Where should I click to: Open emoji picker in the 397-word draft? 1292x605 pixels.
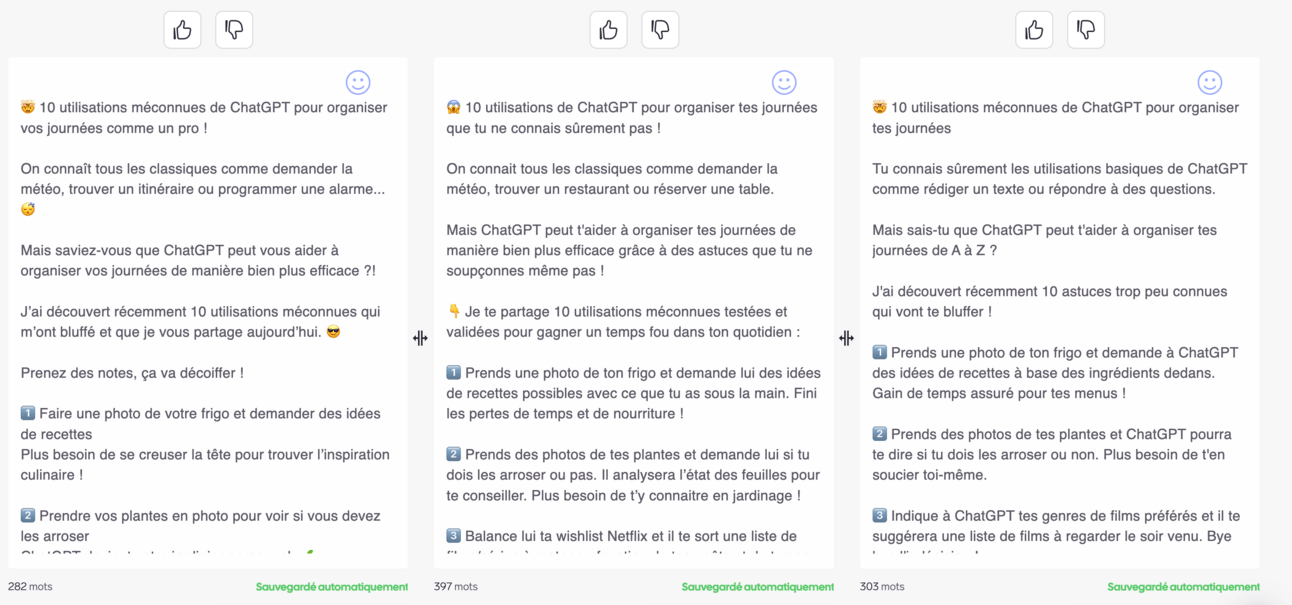tap(784, 82)
